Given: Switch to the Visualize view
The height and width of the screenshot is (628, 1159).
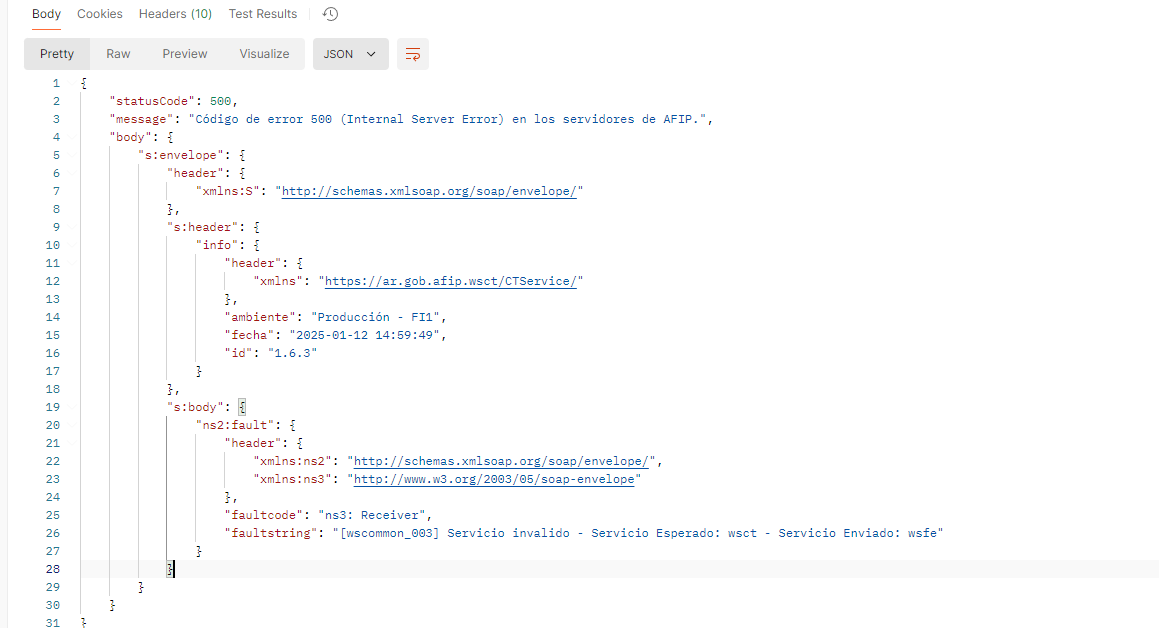Looking at the screenshot, I should tap(264, 54).
